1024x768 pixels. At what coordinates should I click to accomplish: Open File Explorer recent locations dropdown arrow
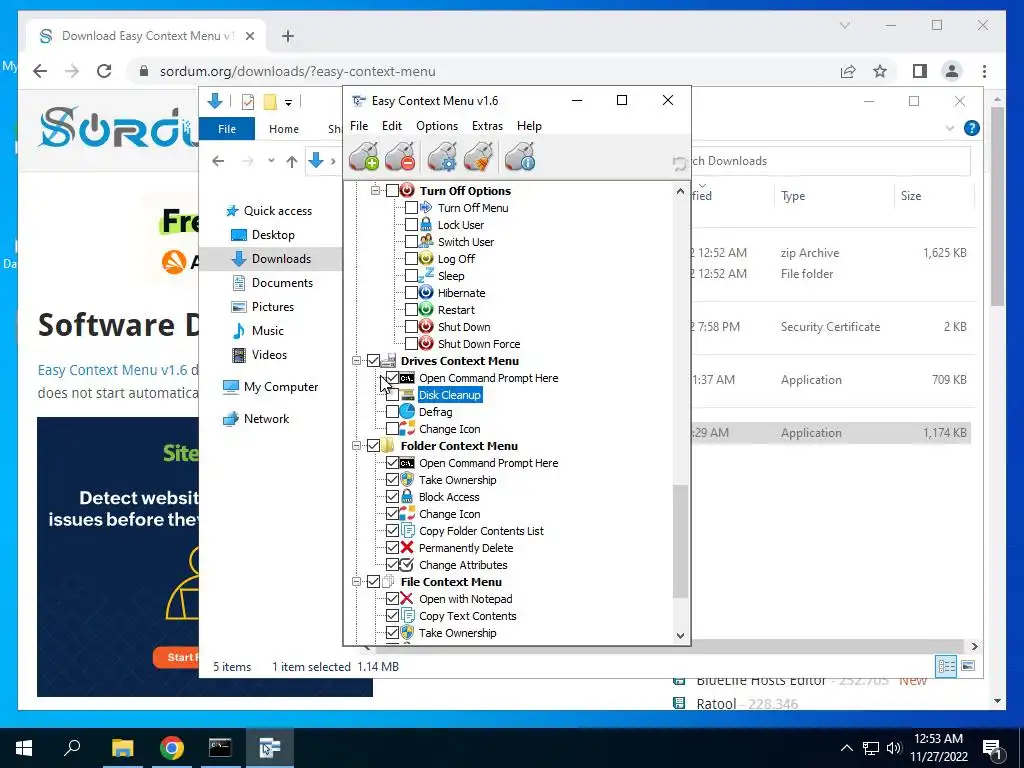271,161
